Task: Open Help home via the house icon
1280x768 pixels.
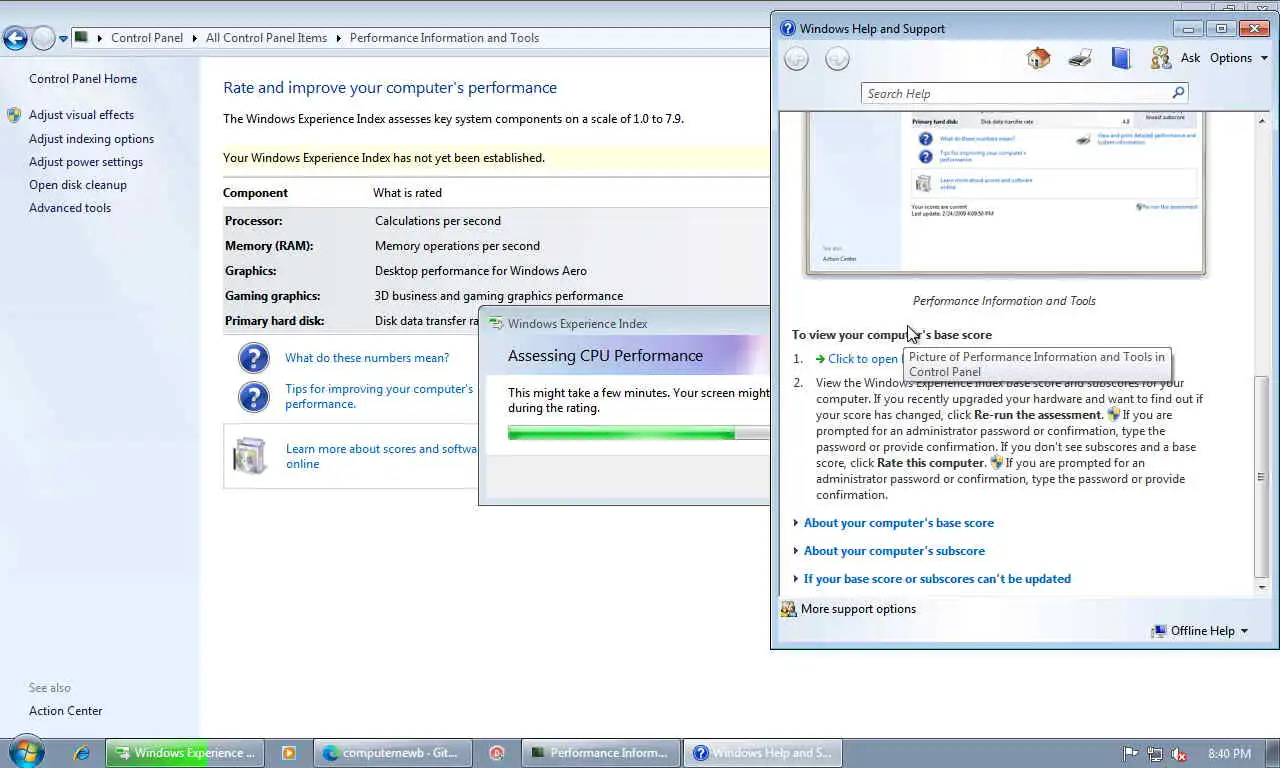Action: point(1038,58)
